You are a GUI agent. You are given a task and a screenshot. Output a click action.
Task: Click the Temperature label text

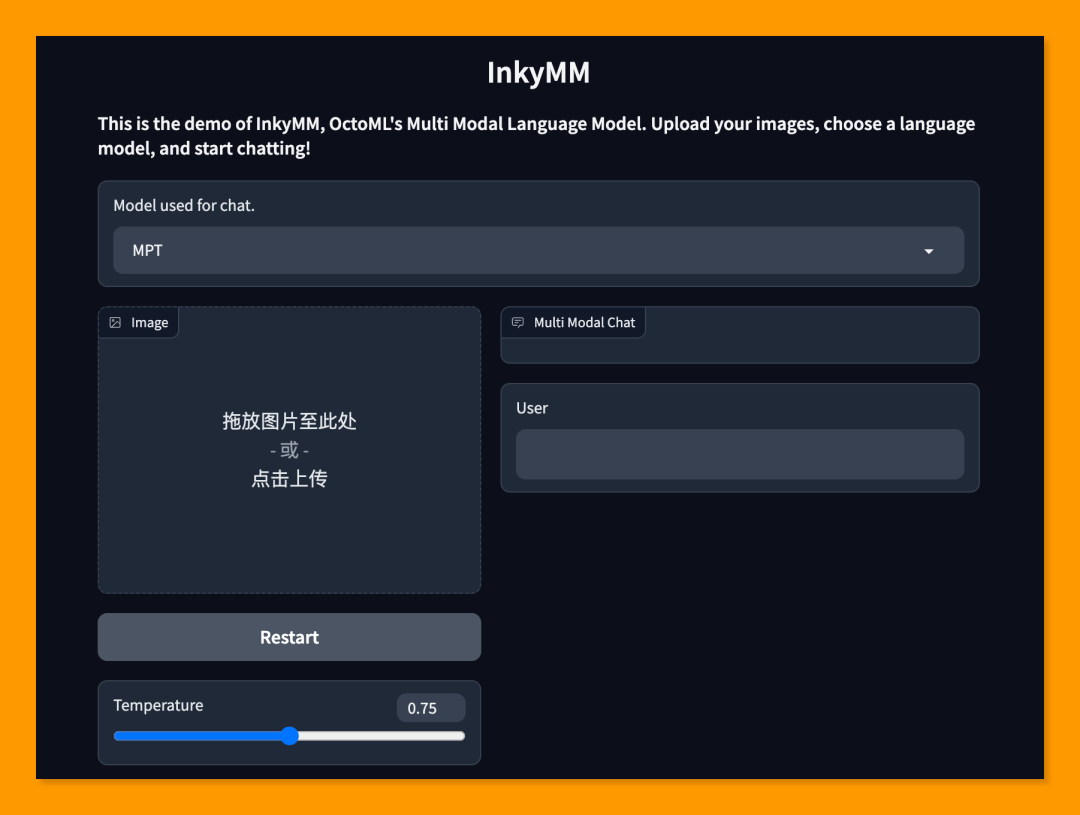point(158,705)
